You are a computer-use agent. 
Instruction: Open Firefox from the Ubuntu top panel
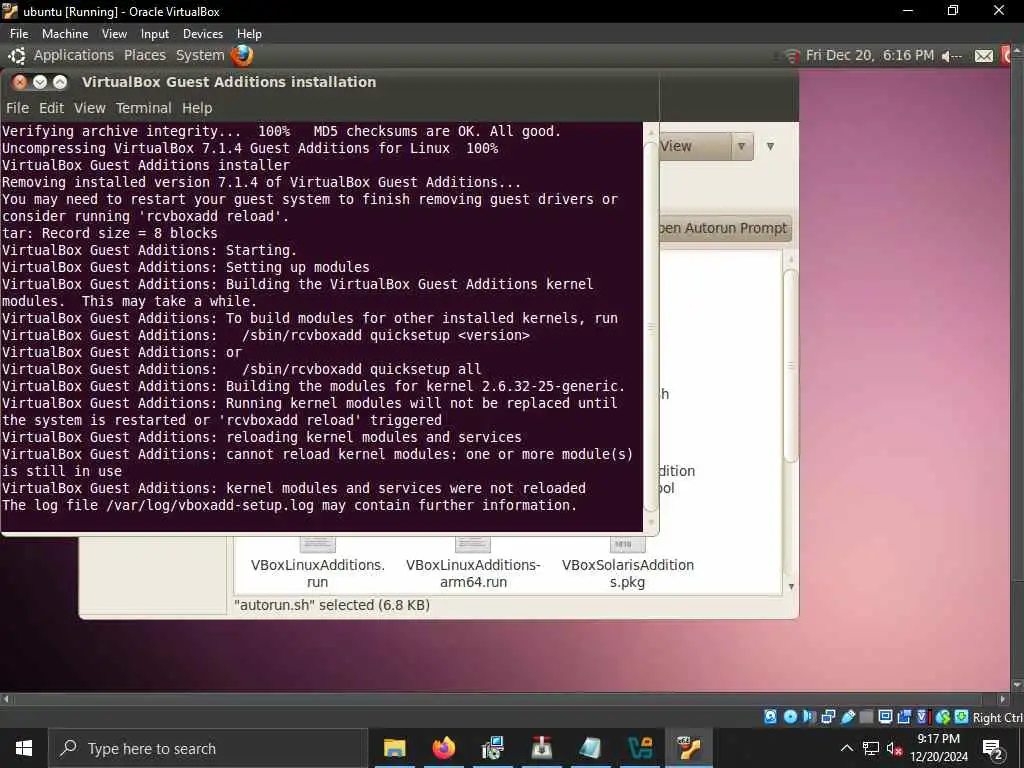[242, 56]
